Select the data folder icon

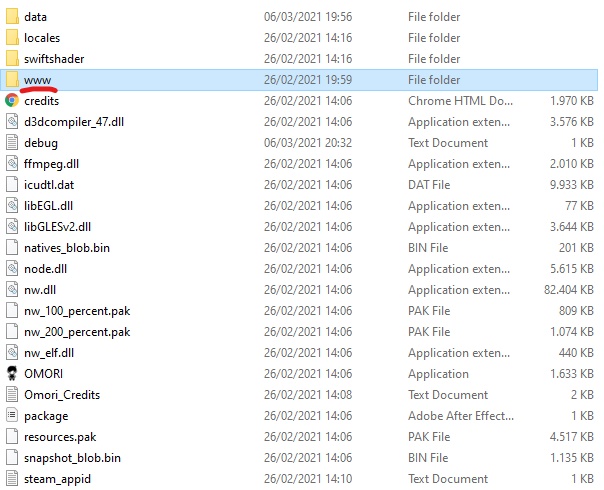[x=12, y=17]
